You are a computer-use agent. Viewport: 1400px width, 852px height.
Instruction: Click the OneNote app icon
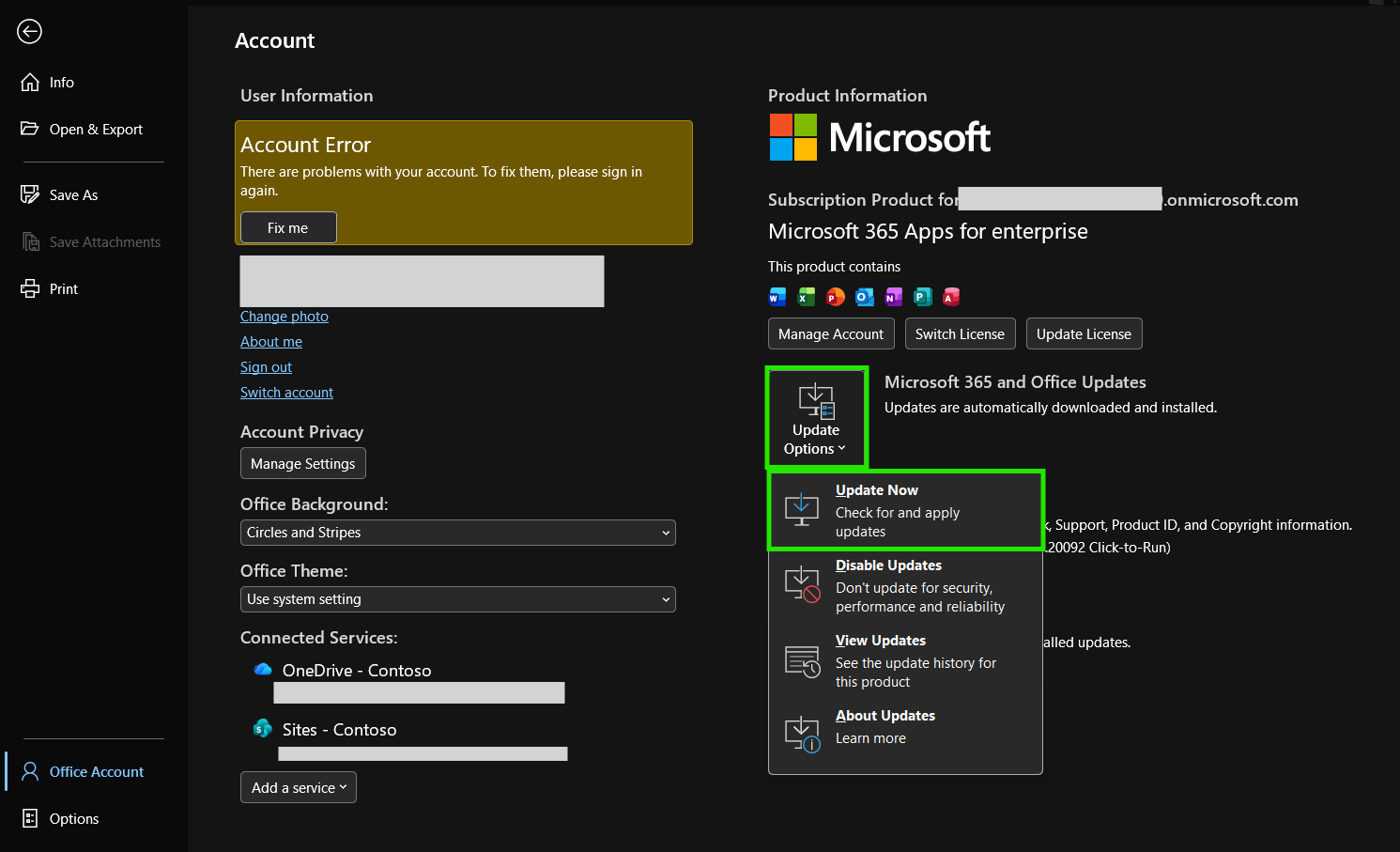pos(894,297)
